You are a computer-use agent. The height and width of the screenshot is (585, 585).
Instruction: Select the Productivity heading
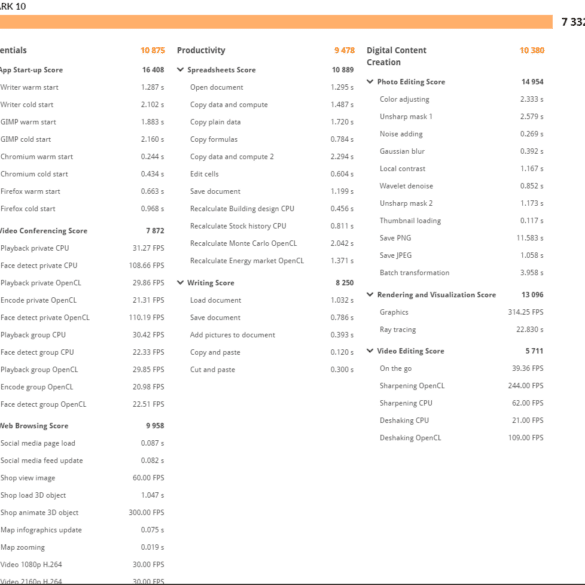(201, 50)
